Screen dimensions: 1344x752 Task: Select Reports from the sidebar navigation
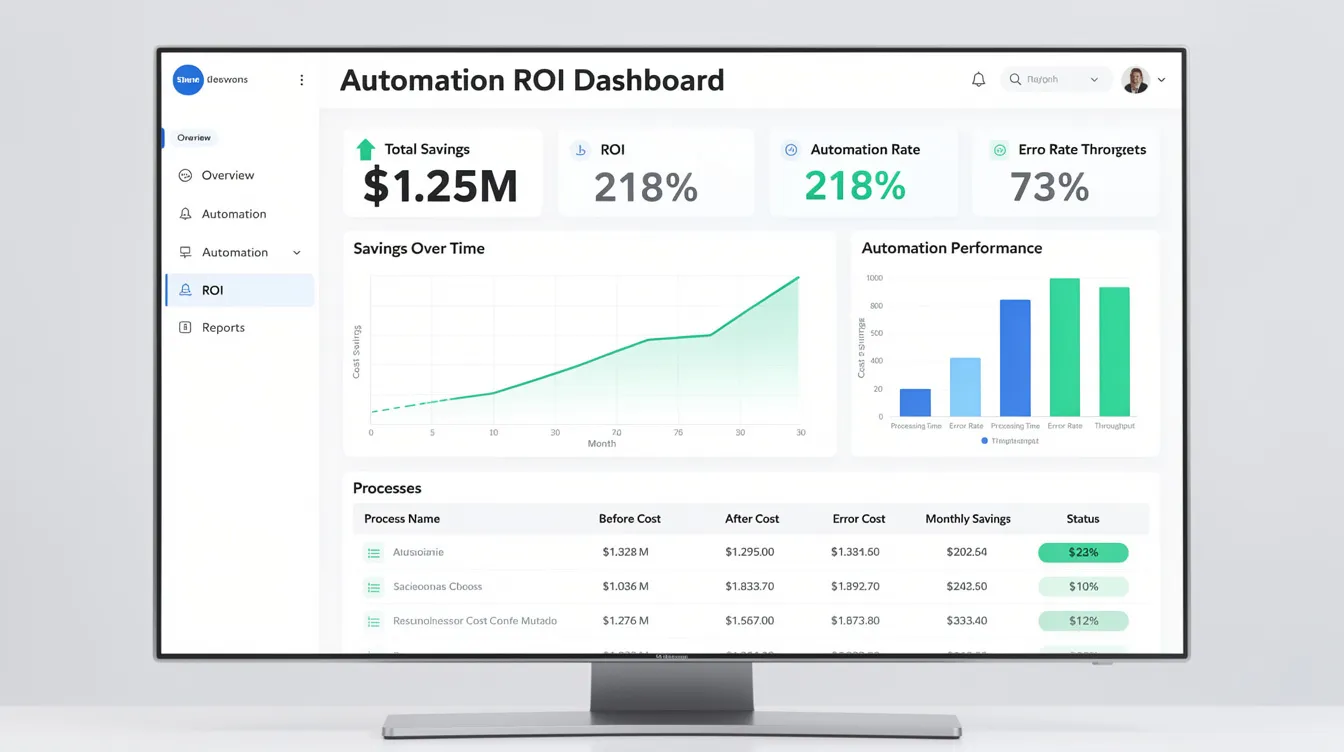(221, 327)
